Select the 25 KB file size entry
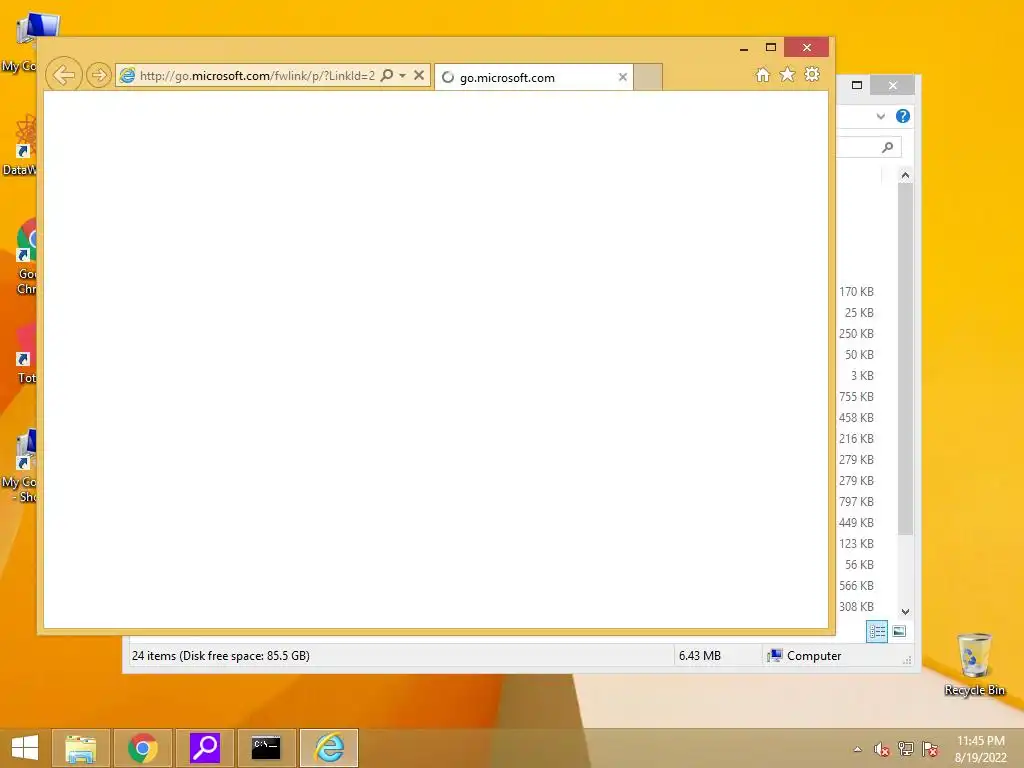 859,313
